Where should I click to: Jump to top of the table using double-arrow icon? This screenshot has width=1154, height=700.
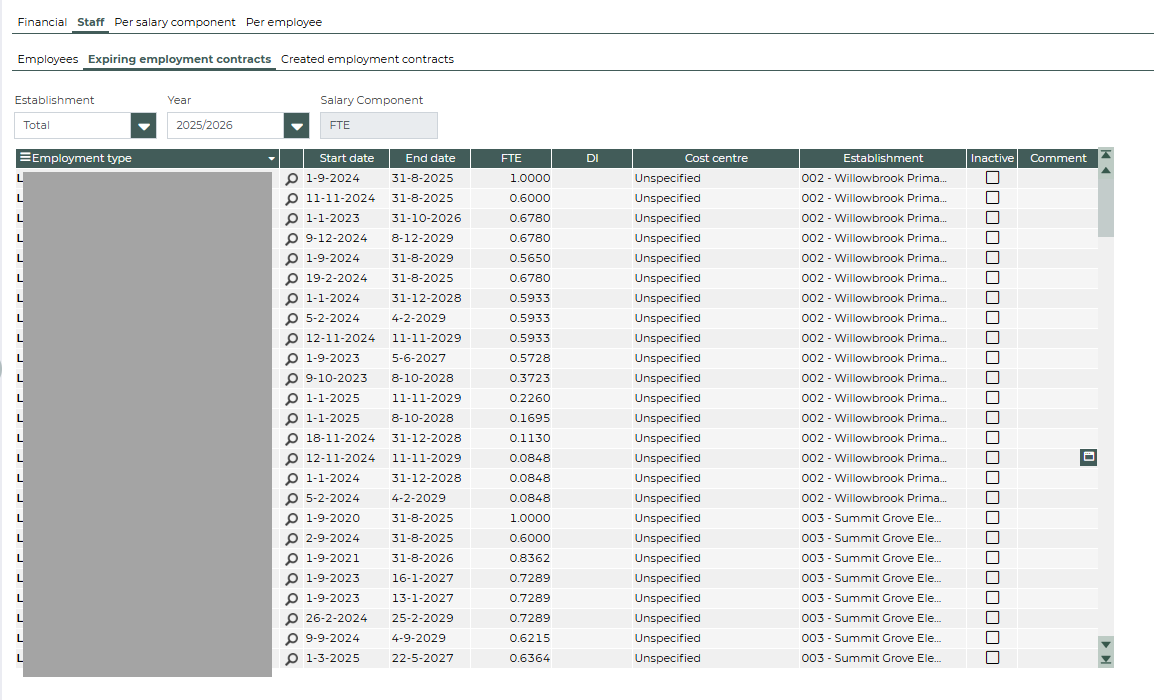pos(1105,155)
